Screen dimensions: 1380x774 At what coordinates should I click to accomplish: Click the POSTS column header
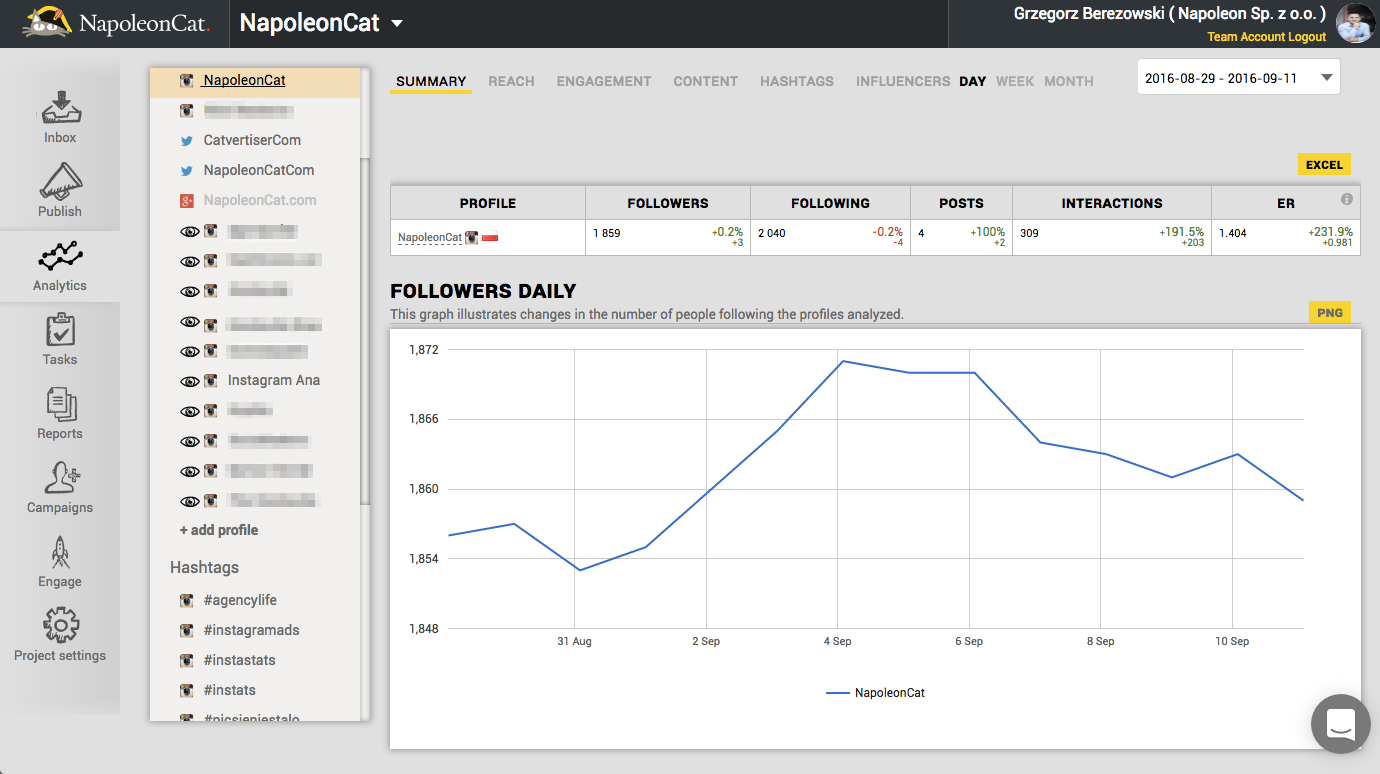962,203
